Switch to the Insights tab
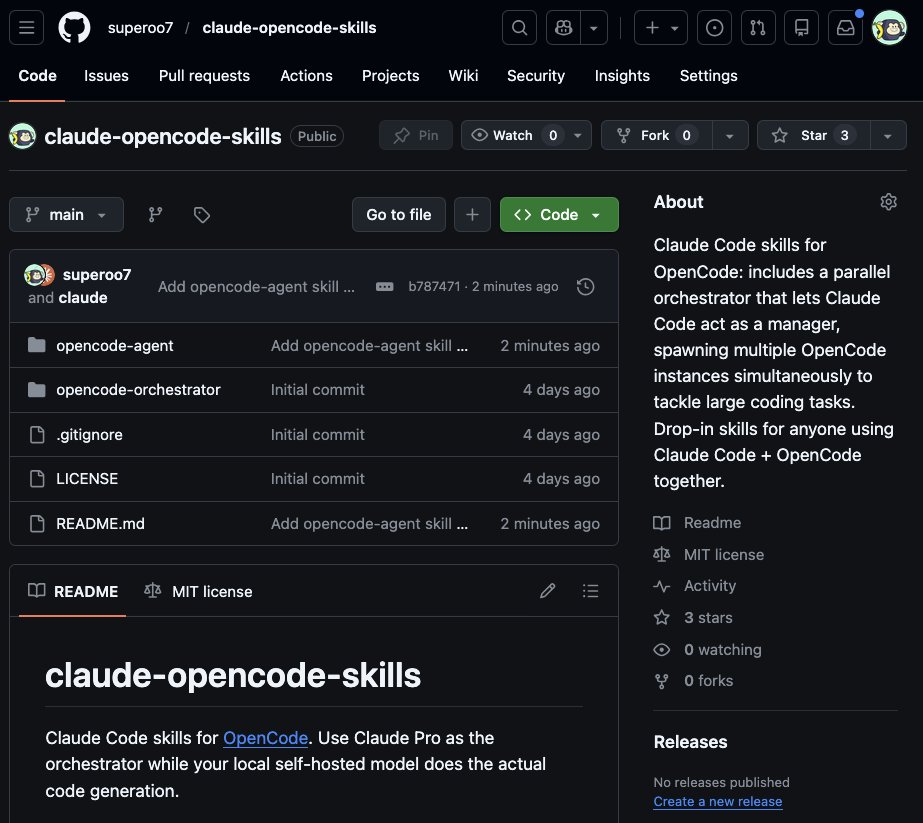The image size is (923, 823). pyautogui.click(x=622, y=76)
